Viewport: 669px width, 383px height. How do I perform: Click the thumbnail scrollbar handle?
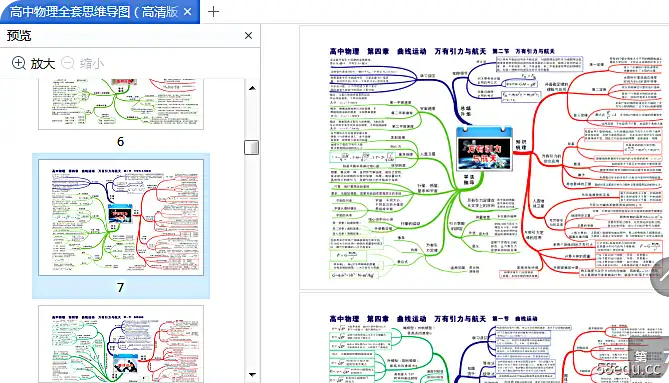(251, 148)
